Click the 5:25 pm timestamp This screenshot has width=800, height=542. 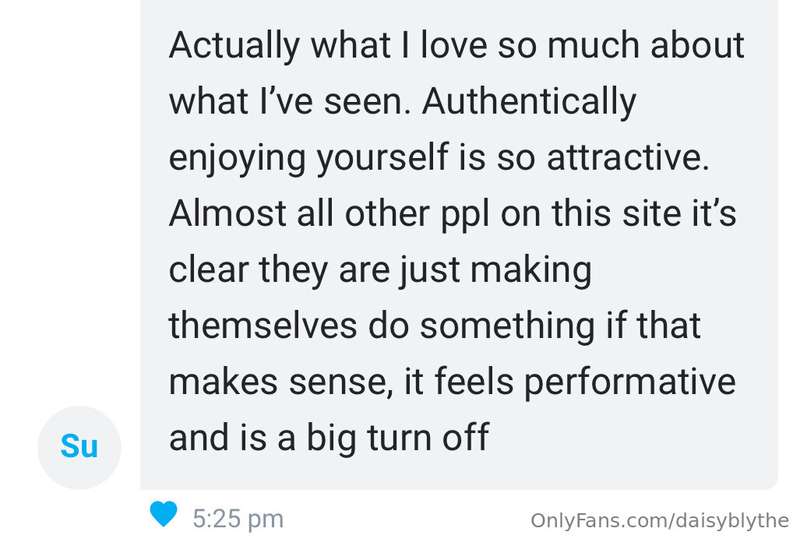[x=238, y=519]
